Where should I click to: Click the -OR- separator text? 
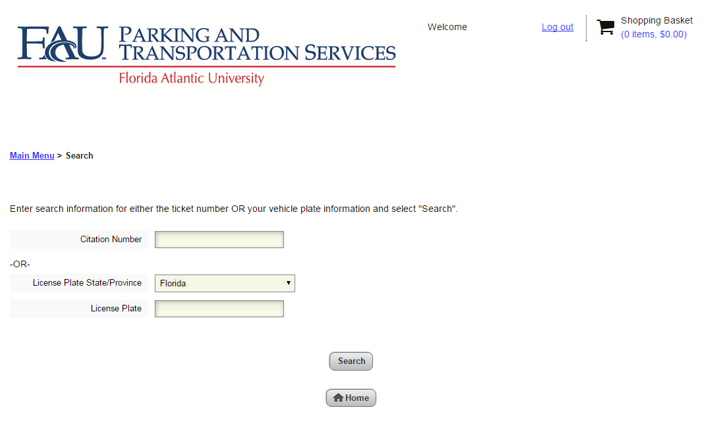click(x=20, y=264)
